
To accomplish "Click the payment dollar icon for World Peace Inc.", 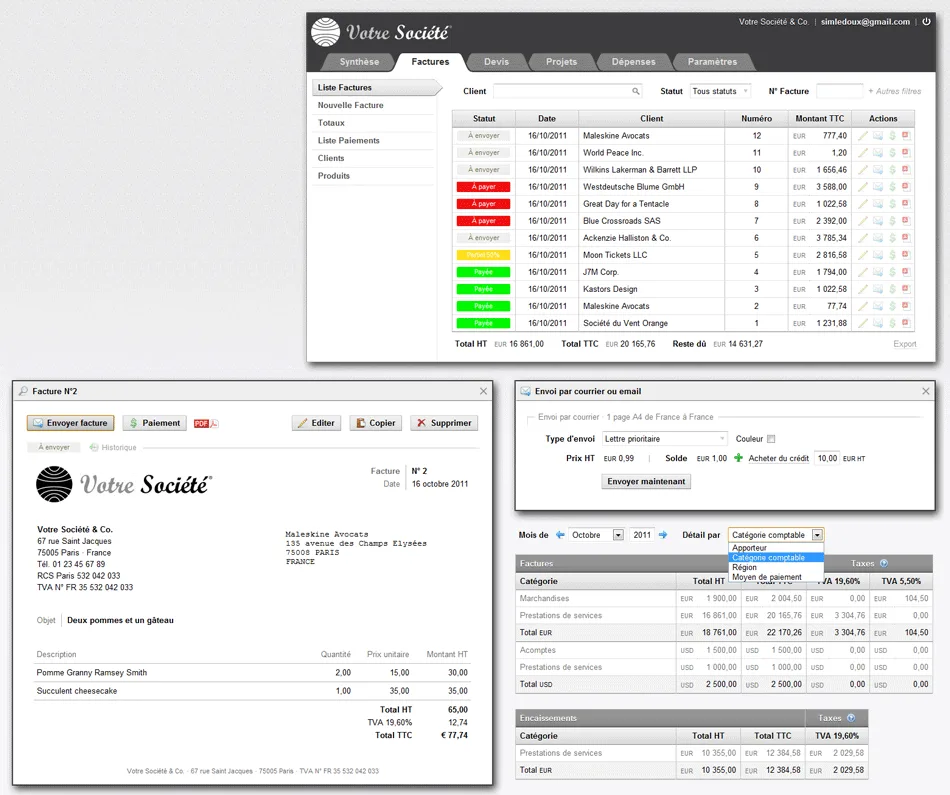I will tap(892, 153).
